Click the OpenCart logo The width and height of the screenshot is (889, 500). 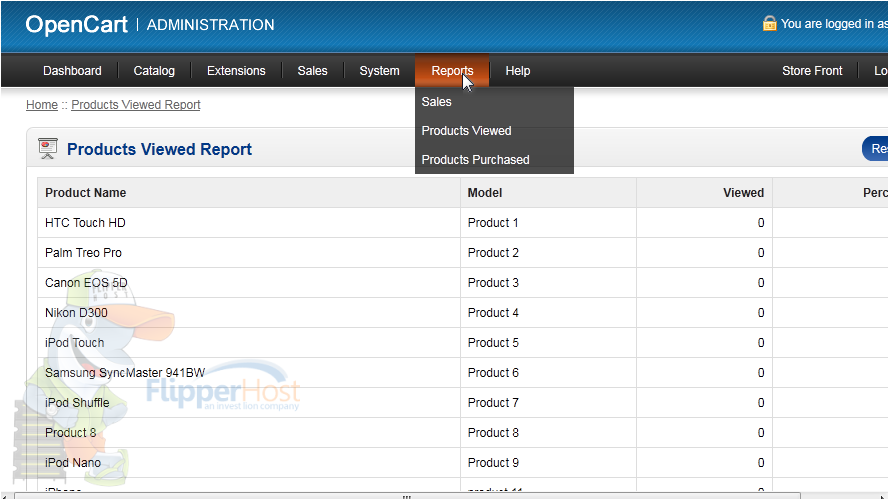pos(77,24)
